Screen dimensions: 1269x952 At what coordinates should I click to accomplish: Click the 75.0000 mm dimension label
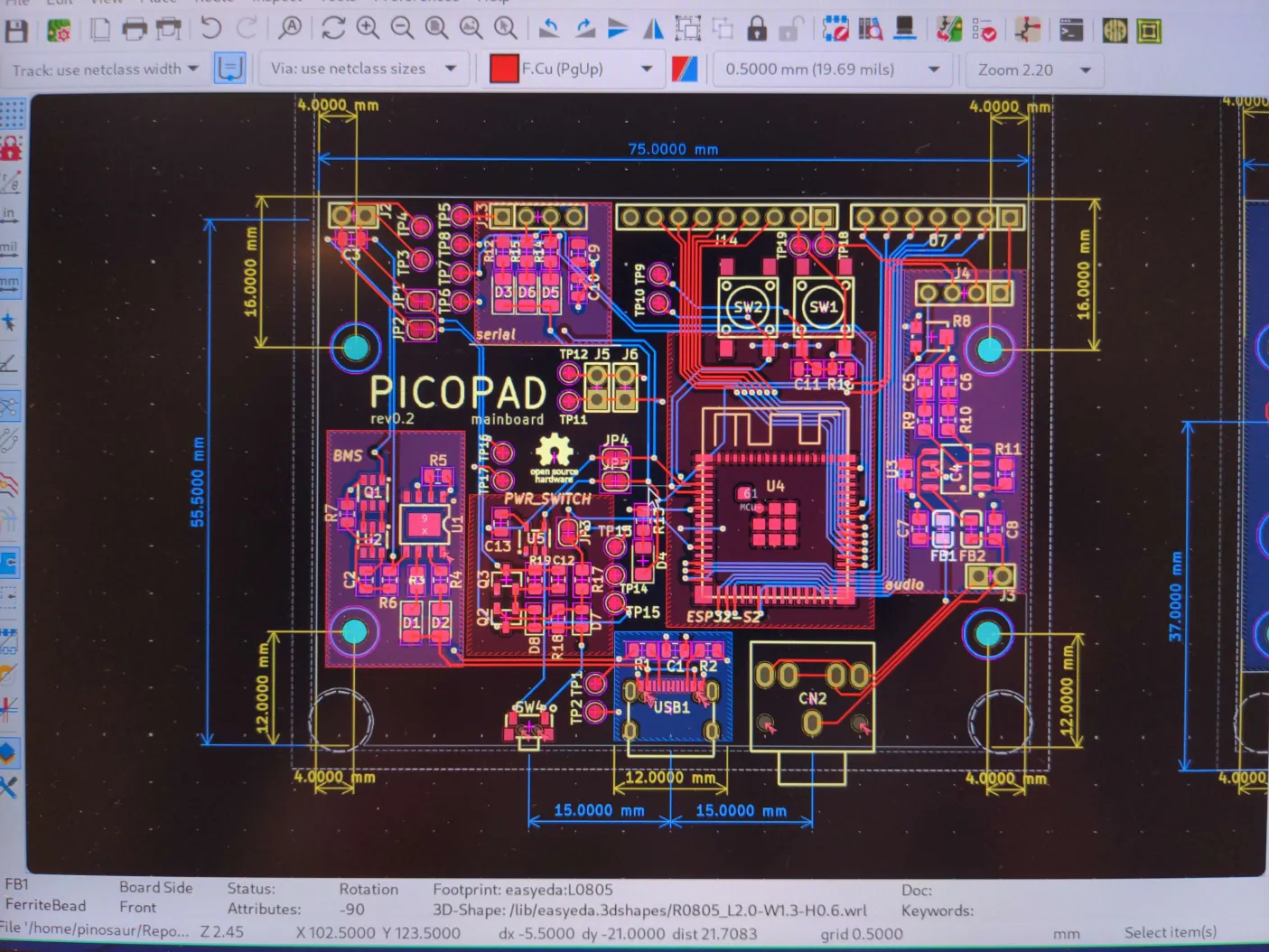click(673, 149)
